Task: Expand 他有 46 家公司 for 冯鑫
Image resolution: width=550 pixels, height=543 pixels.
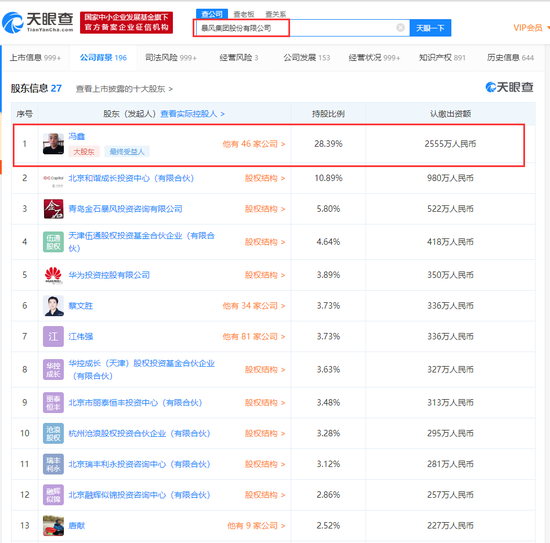Action: click(254, 144)
